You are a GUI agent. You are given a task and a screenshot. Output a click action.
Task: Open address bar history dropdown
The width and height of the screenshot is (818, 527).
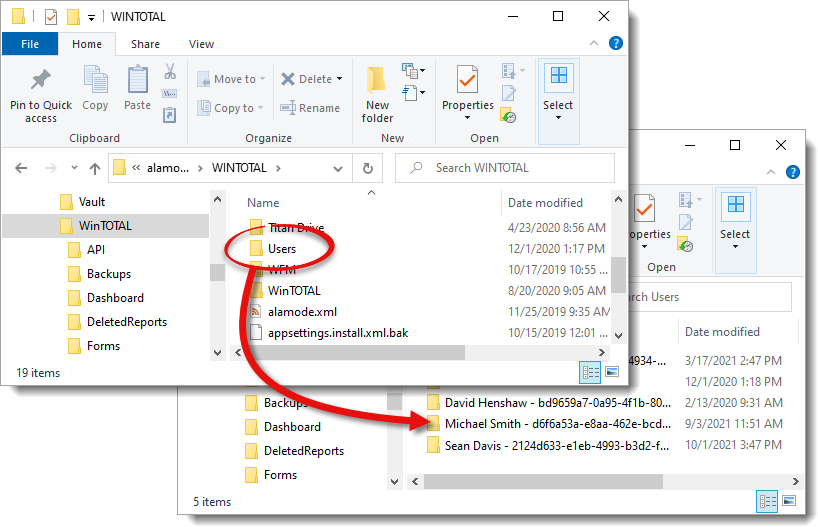338,168
